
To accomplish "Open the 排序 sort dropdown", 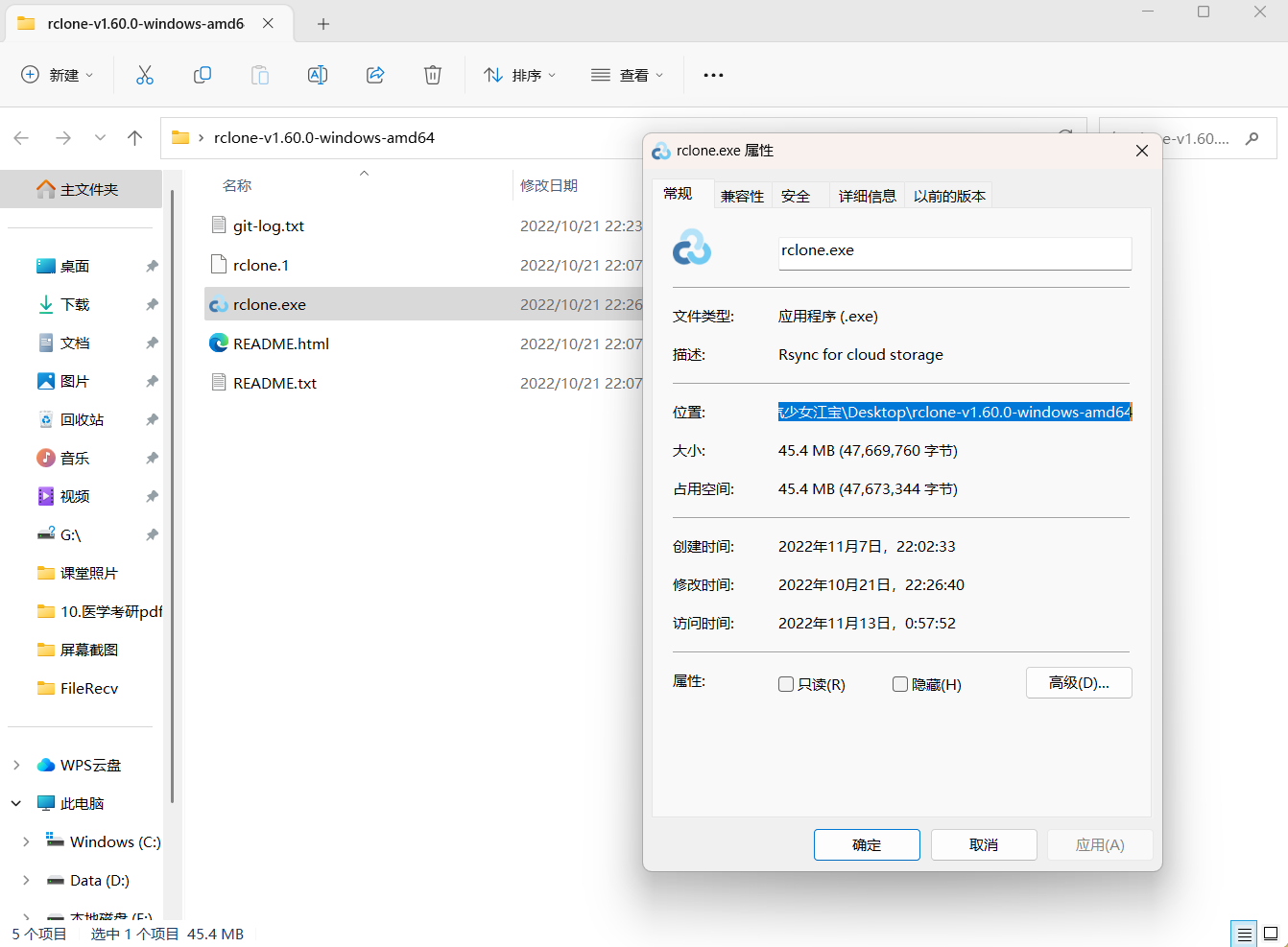I will tap(520, 75).
